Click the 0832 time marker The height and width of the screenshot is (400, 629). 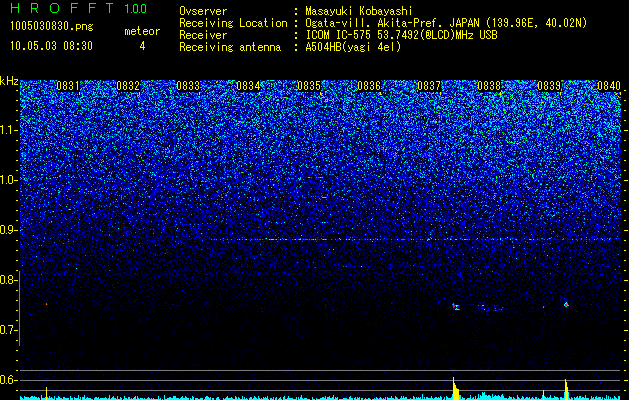(128, 86)
